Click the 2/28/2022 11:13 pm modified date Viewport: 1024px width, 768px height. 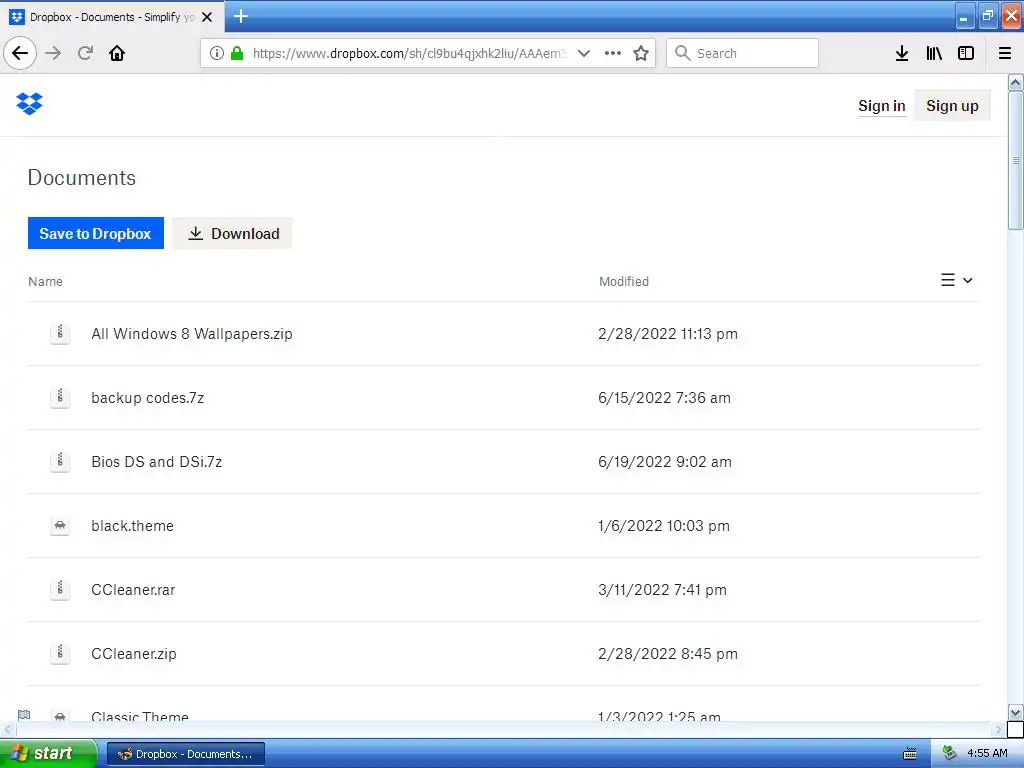pyautogui.click(x=668, y=334)
